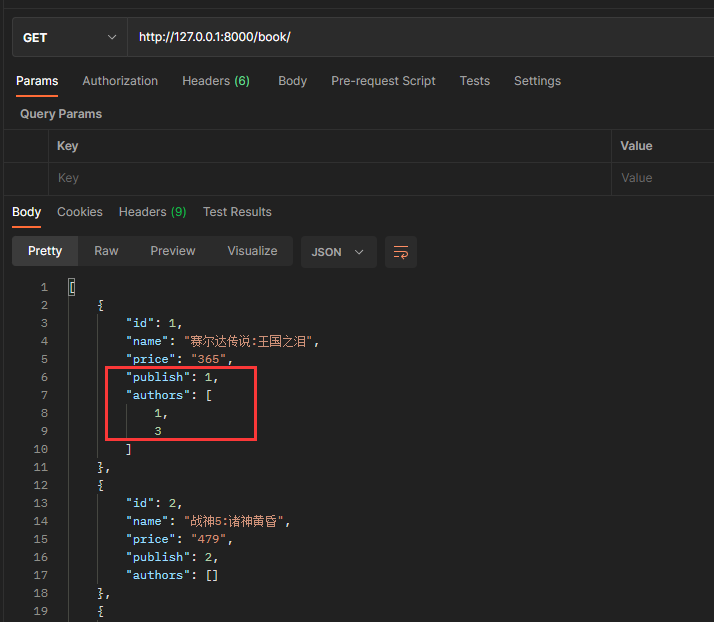Viewport: 714px width, 622px height.
Task: Click the request URL field
Action: pos(420,37)
